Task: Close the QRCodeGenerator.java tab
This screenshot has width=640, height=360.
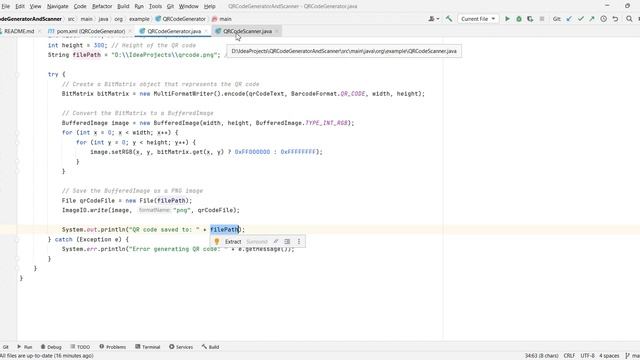Action: 206,31
